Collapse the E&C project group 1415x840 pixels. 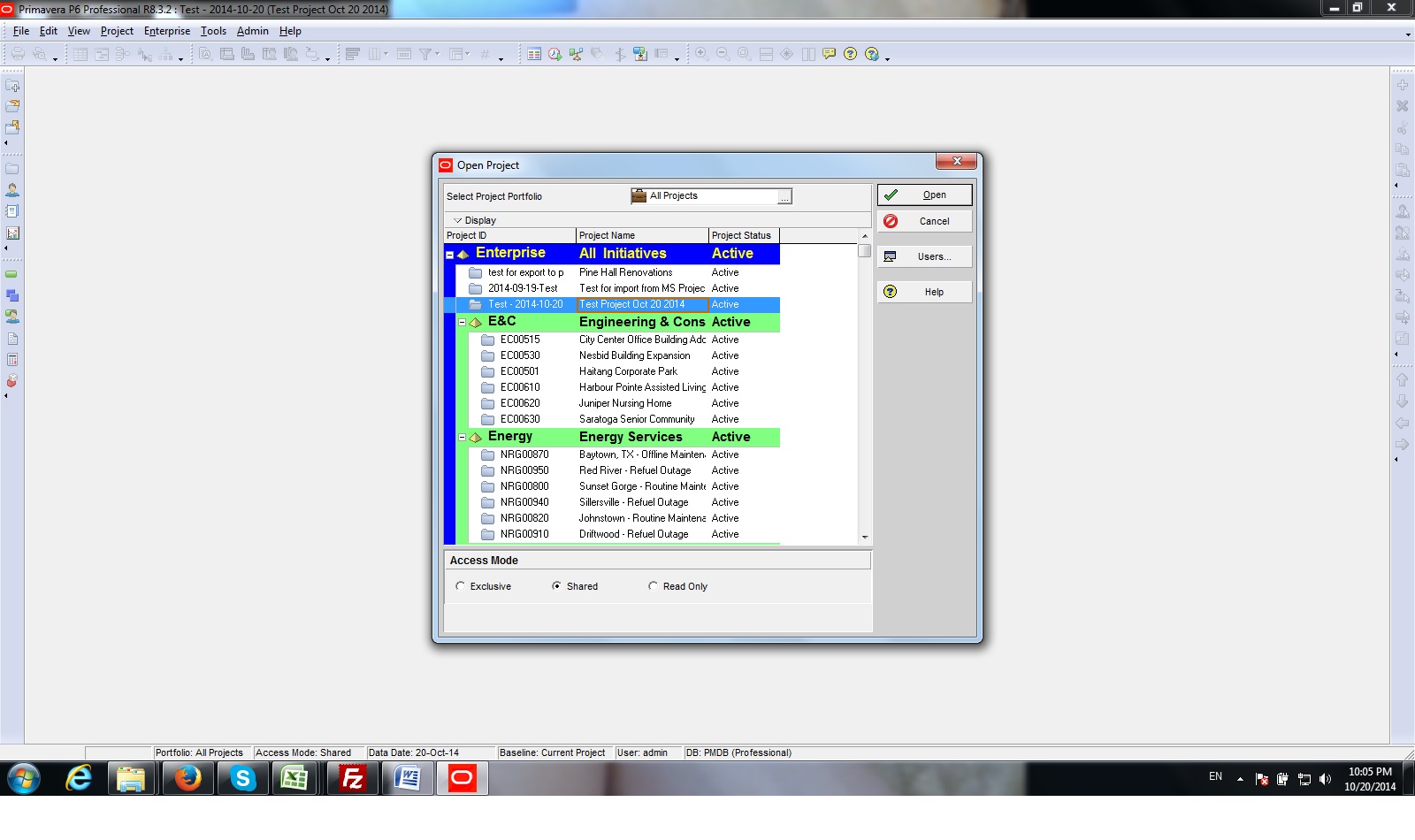(x=463, y=321)
